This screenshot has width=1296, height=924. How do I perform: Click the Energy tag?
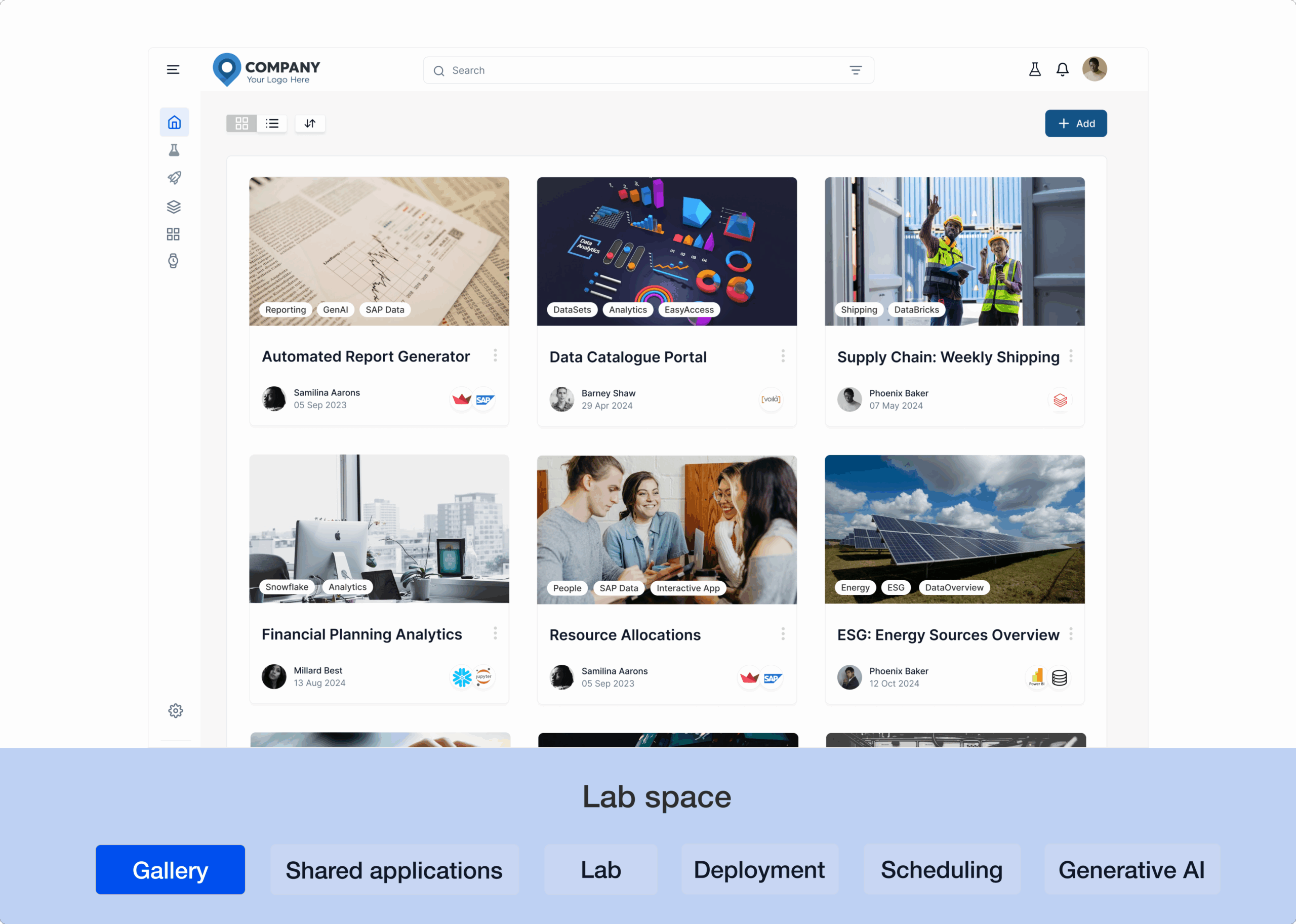point(855,587)
